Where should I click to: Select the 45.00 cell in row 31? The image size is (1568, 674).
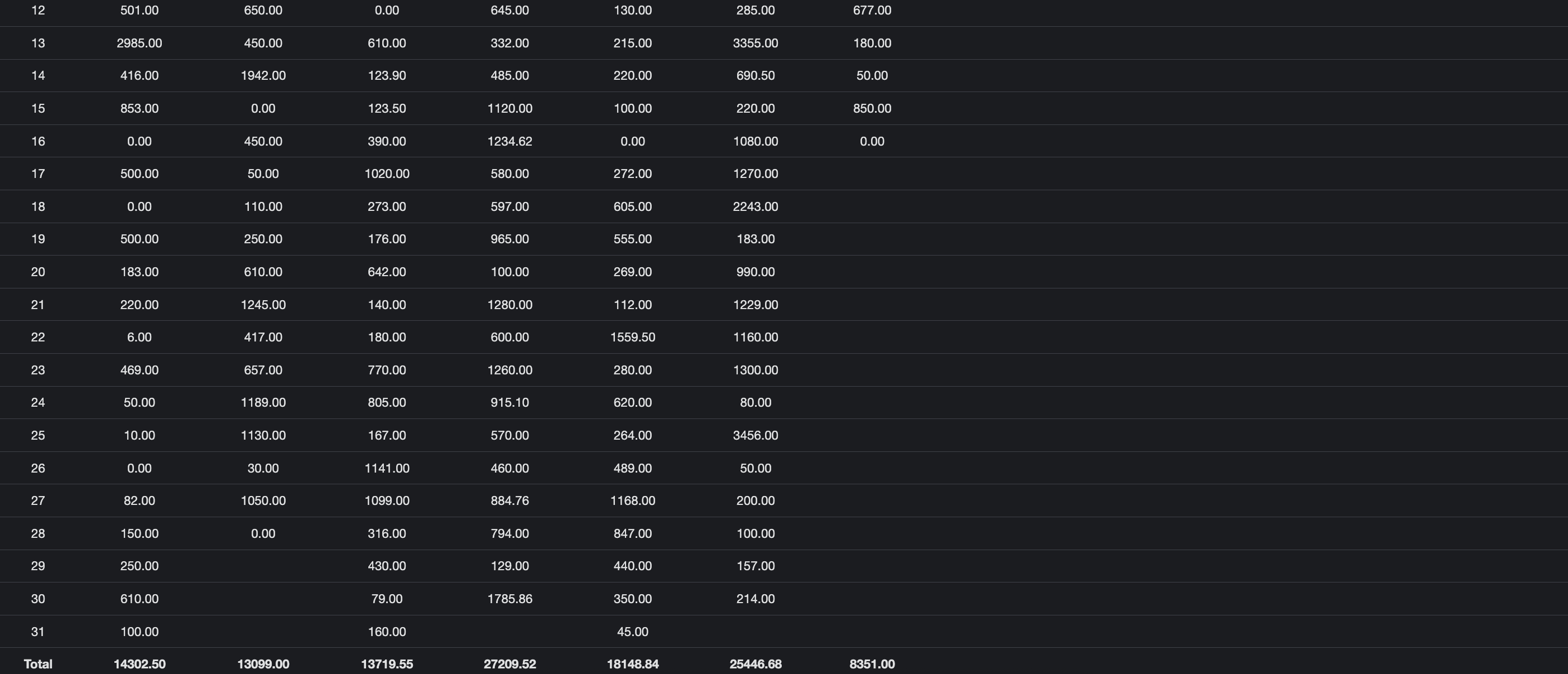click(632, 632)
